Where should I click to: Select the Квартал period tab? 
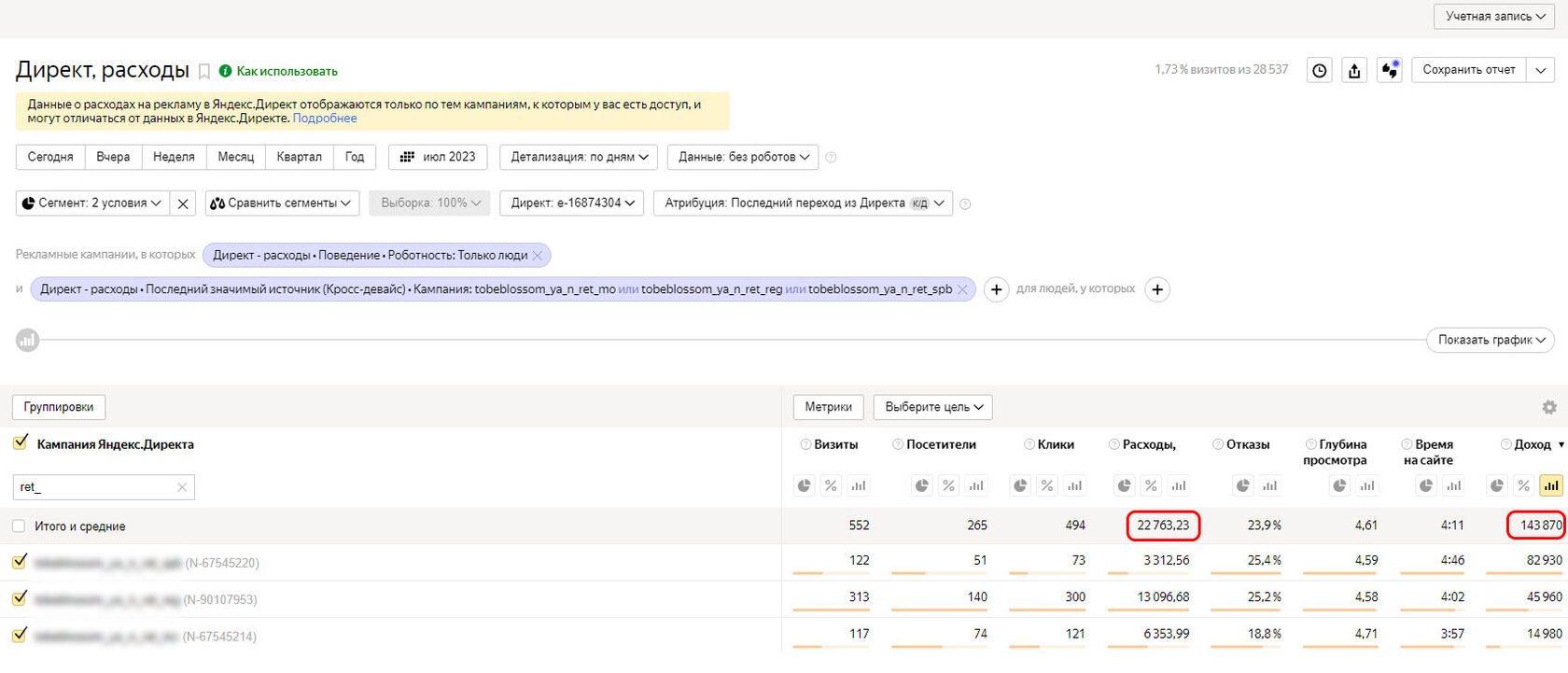pos(300,158)
